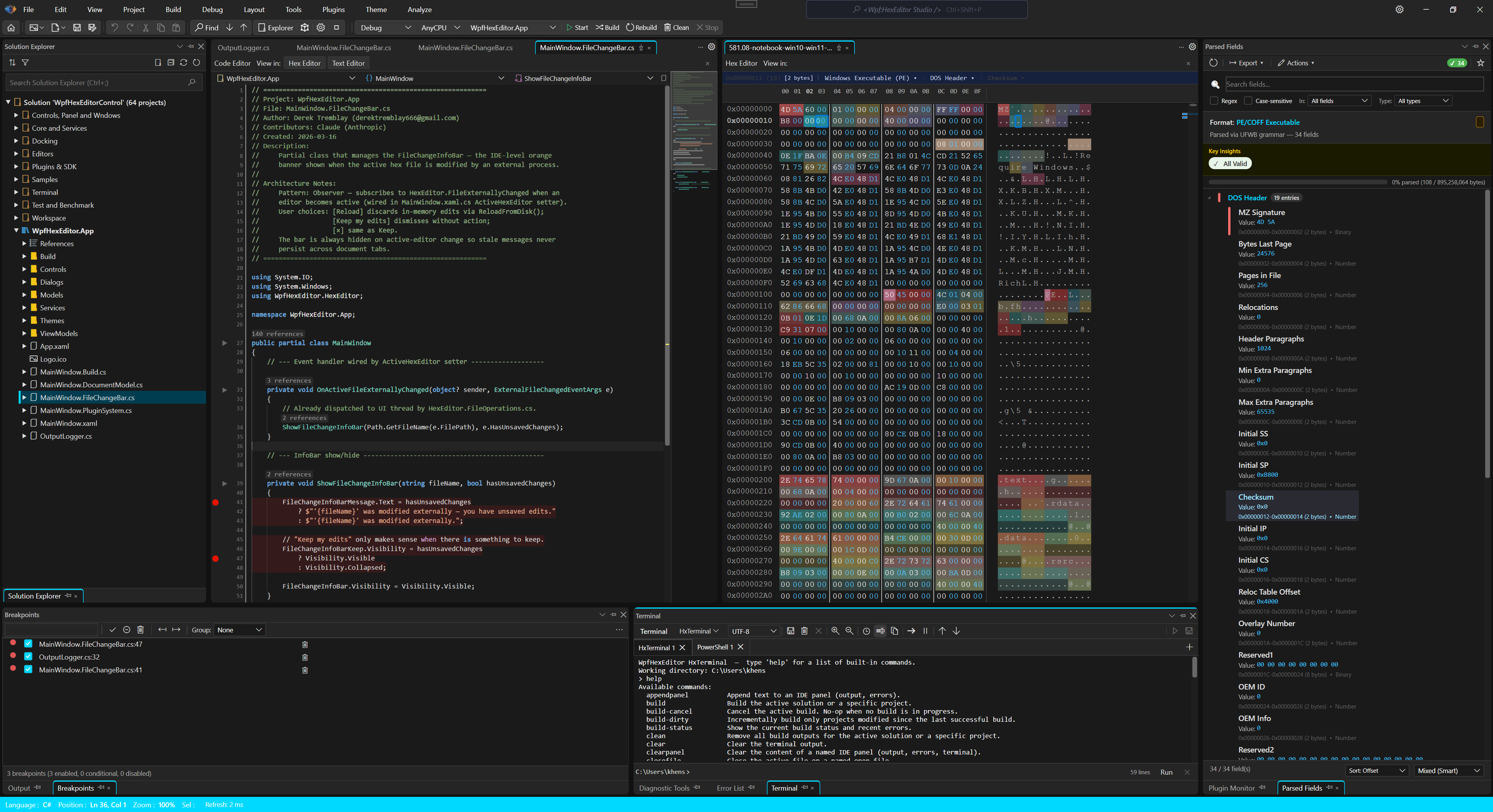This screenshot has height=812, width=1493.
Task: Disable all breakpoints with circle icon
Action: [126, 630]
